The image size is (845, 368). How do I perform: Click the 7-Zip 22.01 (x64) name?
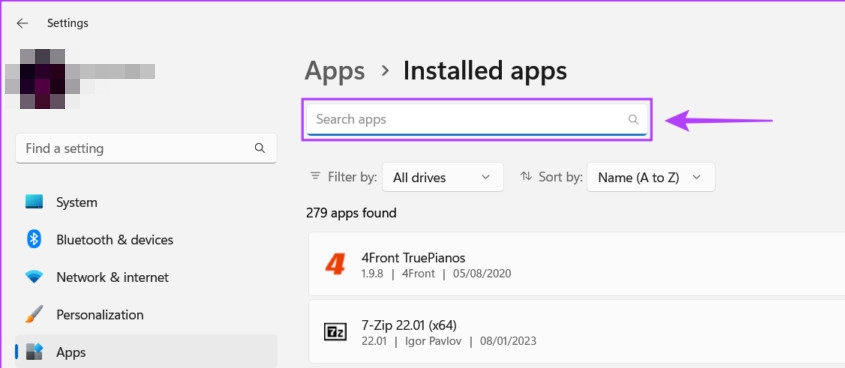(x=410, y=325)
